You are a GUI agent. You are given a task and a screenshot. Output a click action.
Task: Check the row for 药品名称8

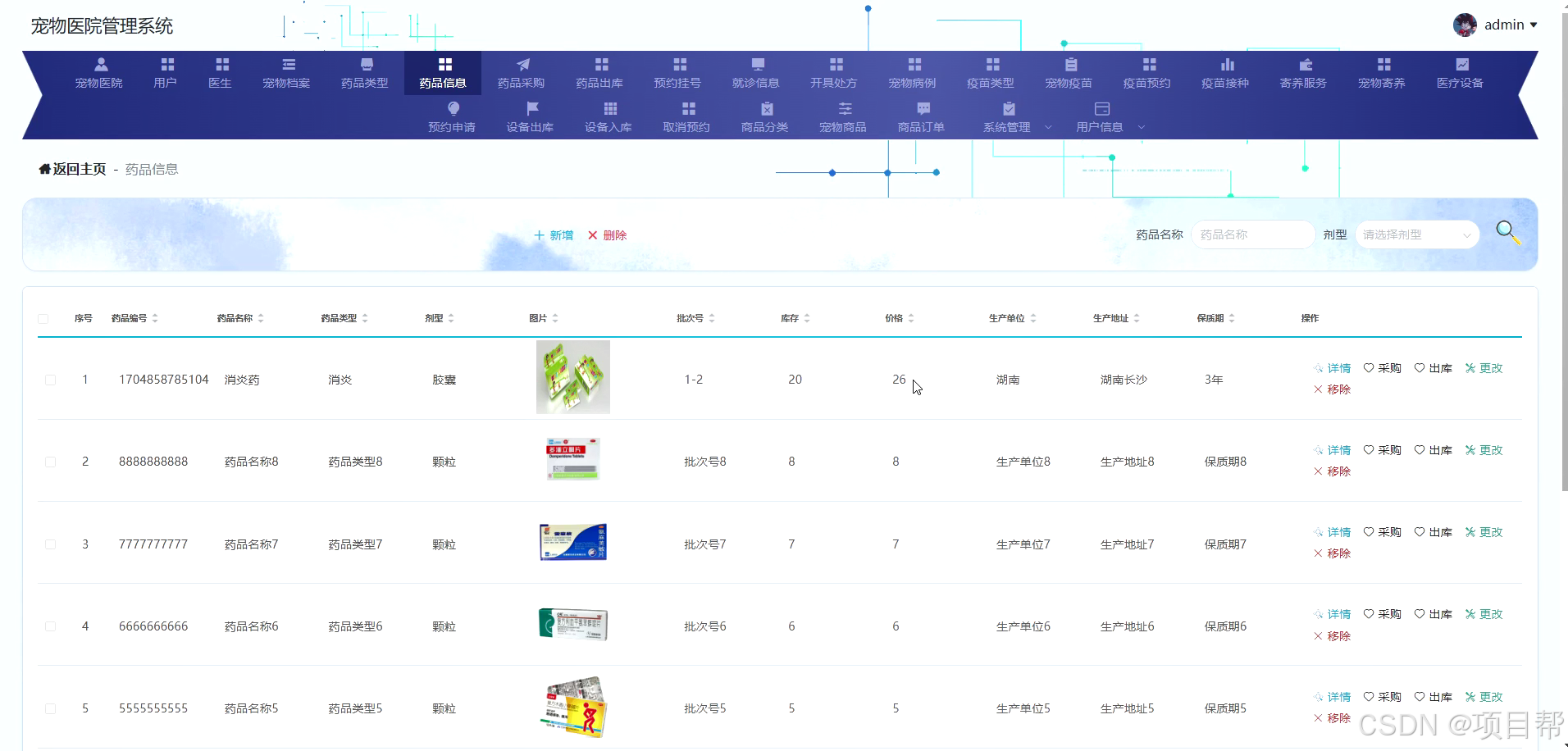(50, 462)
